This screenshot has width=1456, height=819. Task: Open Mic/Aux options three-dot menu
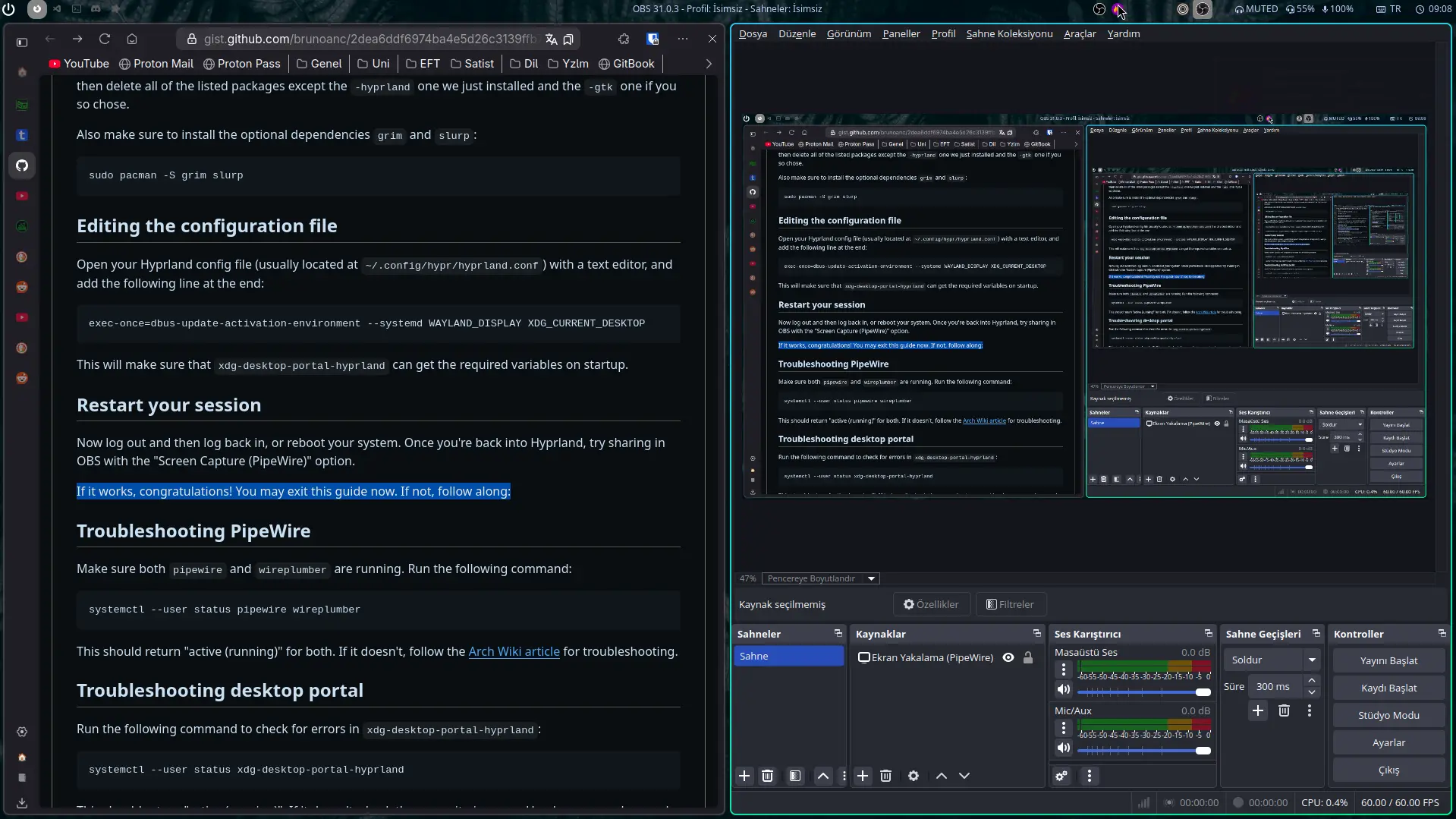pos(1064,728)
